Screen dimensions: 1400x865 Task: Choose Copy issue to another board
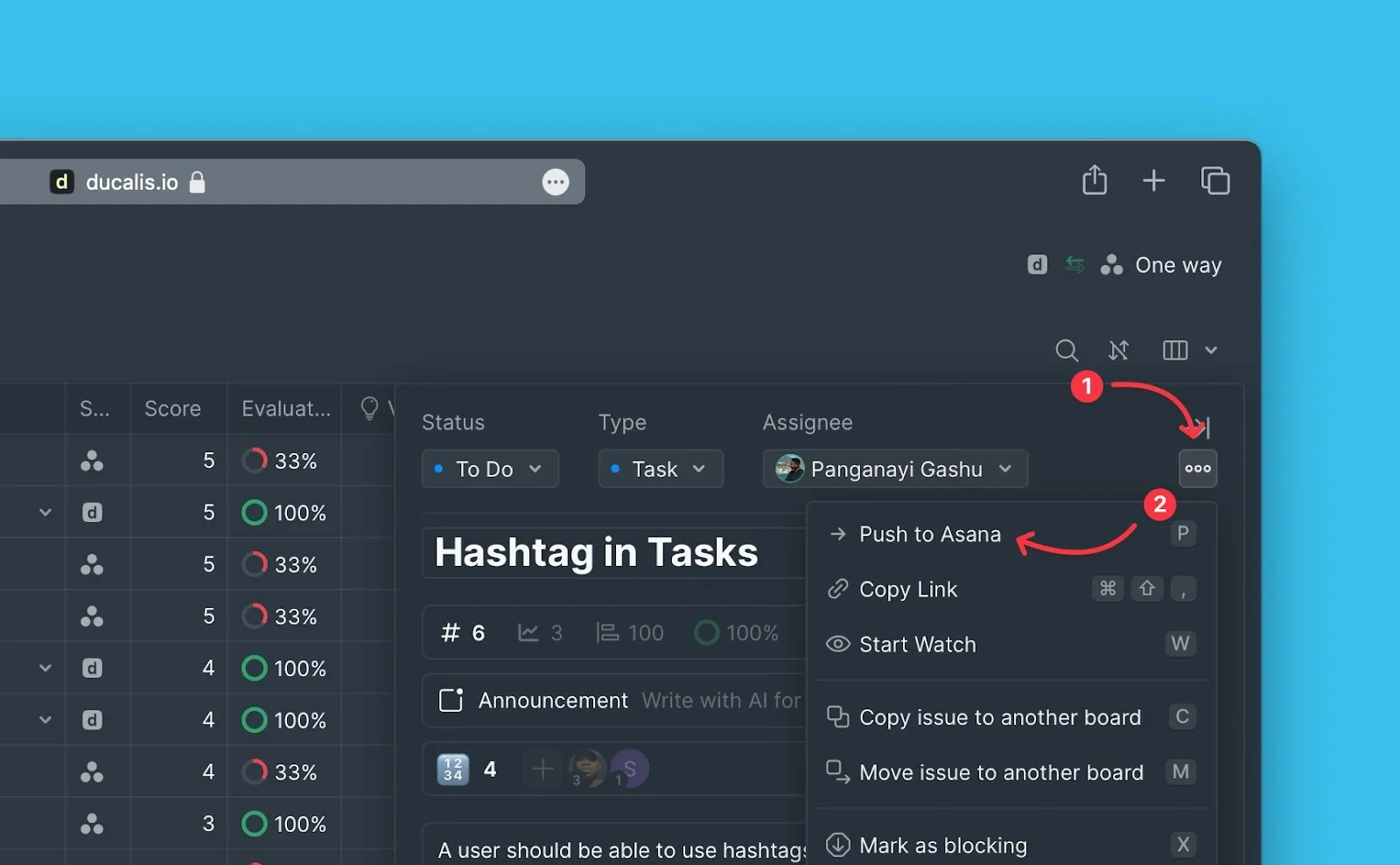click(999, 717)
